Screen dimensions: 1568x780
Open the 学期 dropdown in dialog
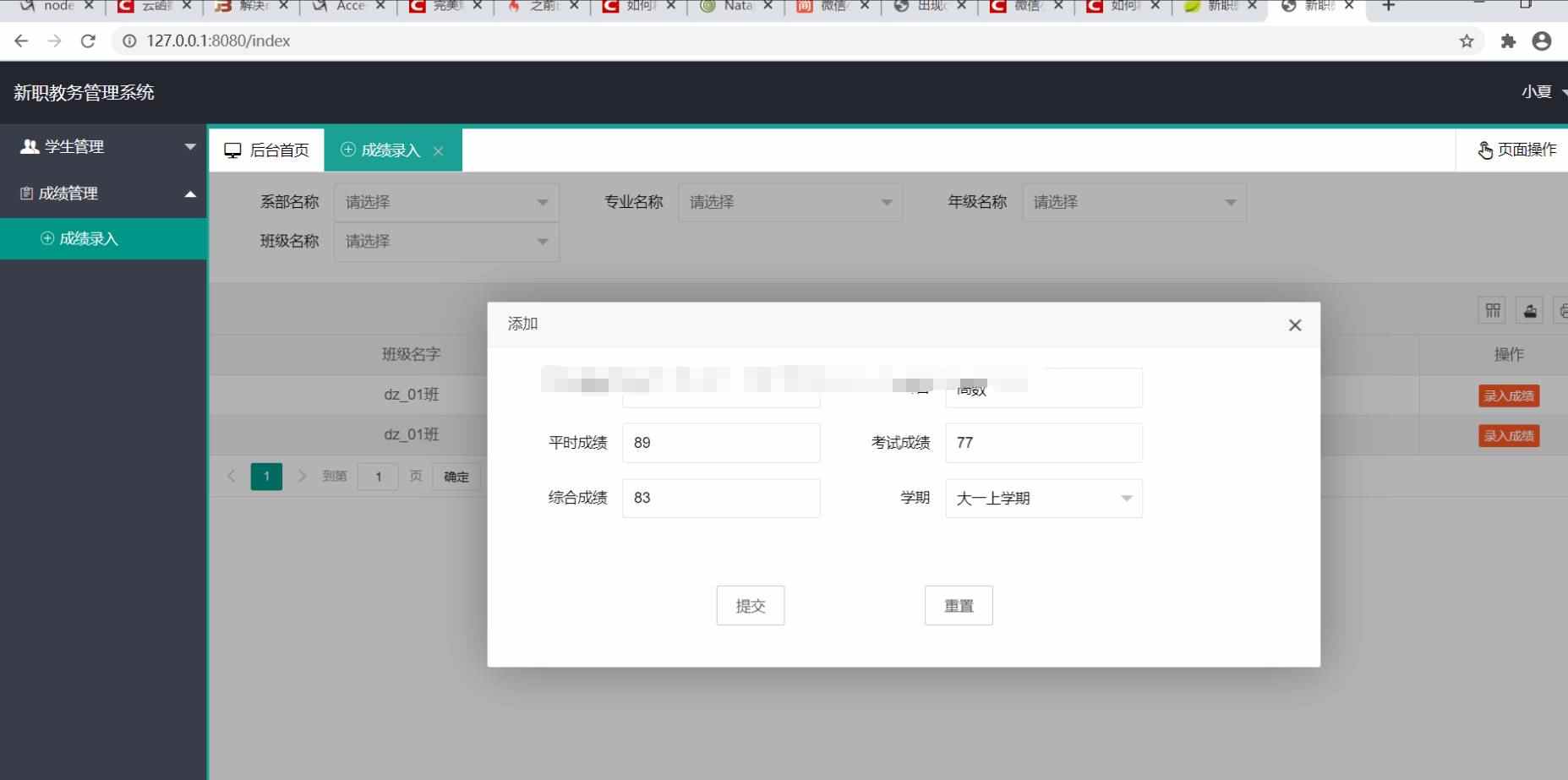(x=1044, y=499)
